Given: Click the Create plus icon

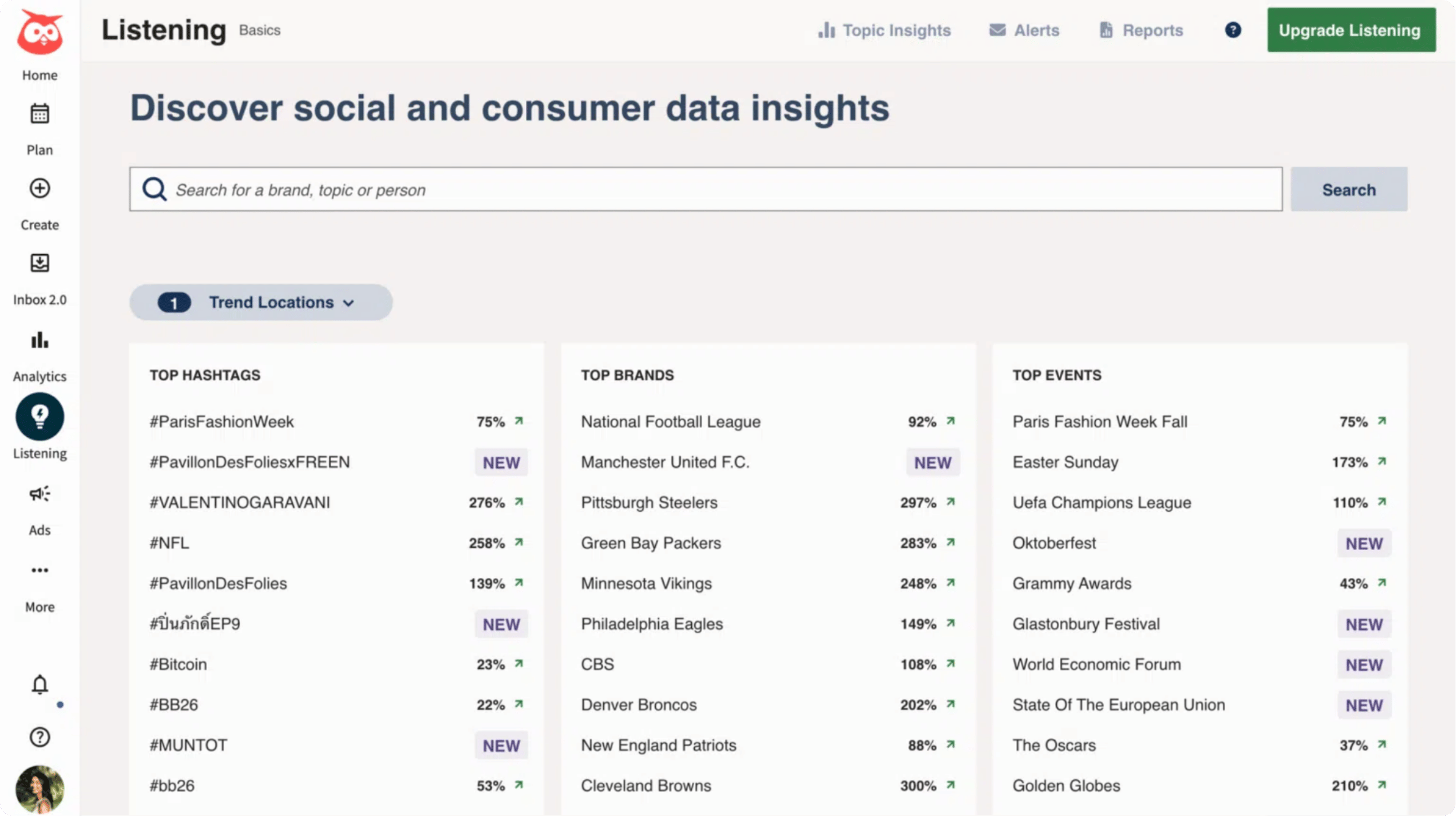Looking at the screenshot, I should click(39, 188).
